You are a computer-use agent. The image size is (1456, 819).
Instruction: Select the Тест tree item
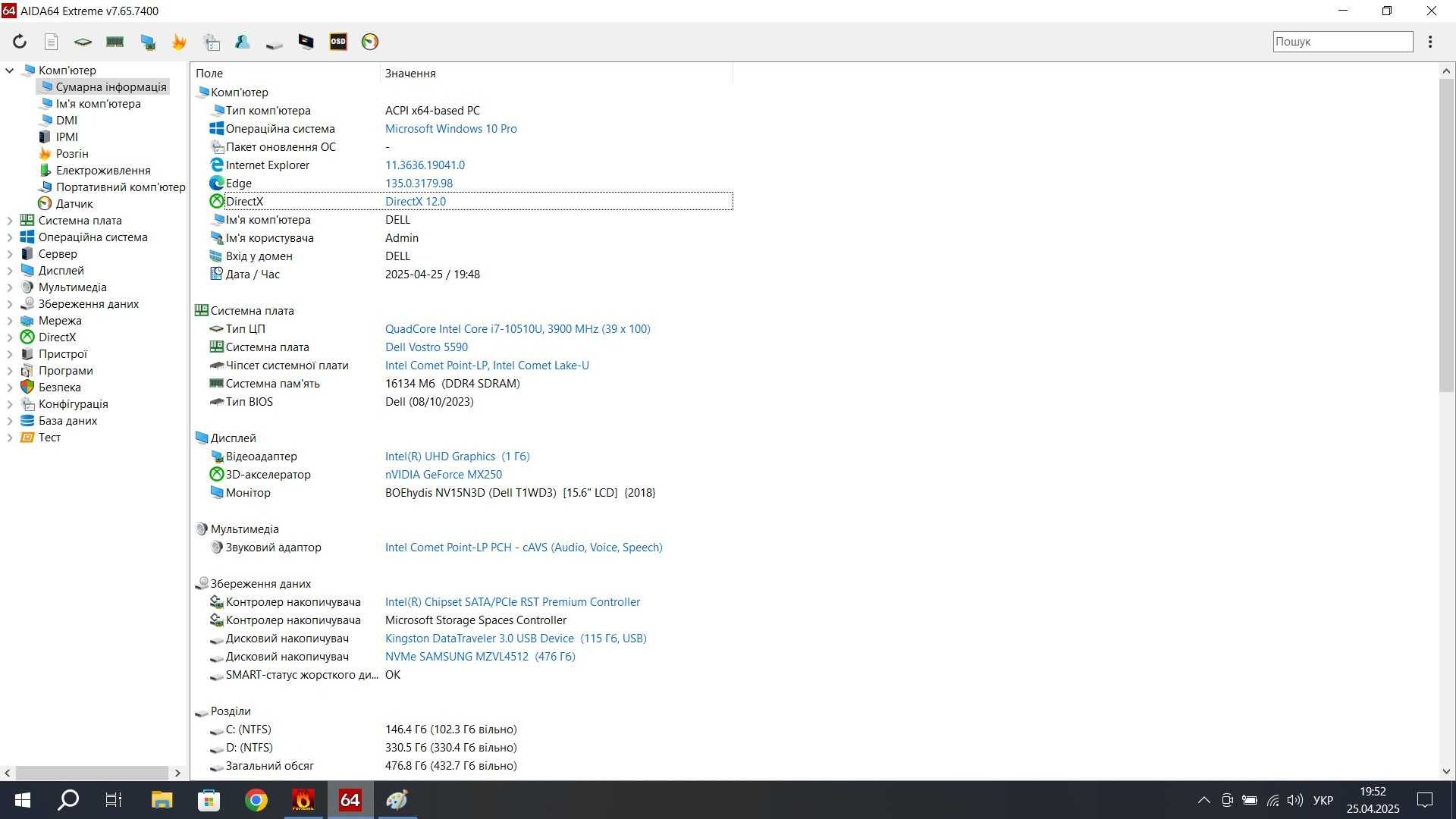pyautogui.click(x=50, y=438)
